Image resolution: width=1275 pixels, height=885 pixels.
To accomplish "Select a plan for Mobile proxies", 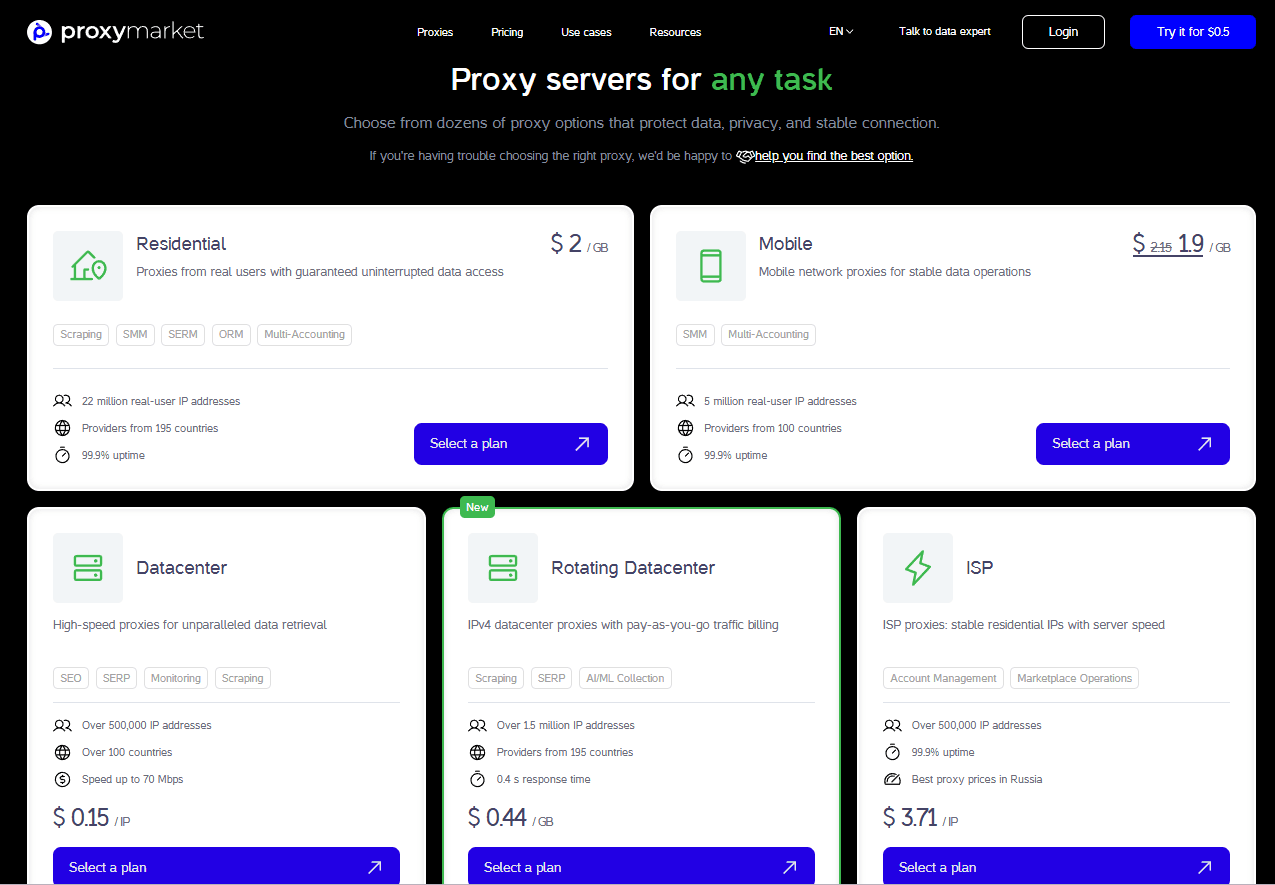I will pyautogui.click(x=1133, y=444).
